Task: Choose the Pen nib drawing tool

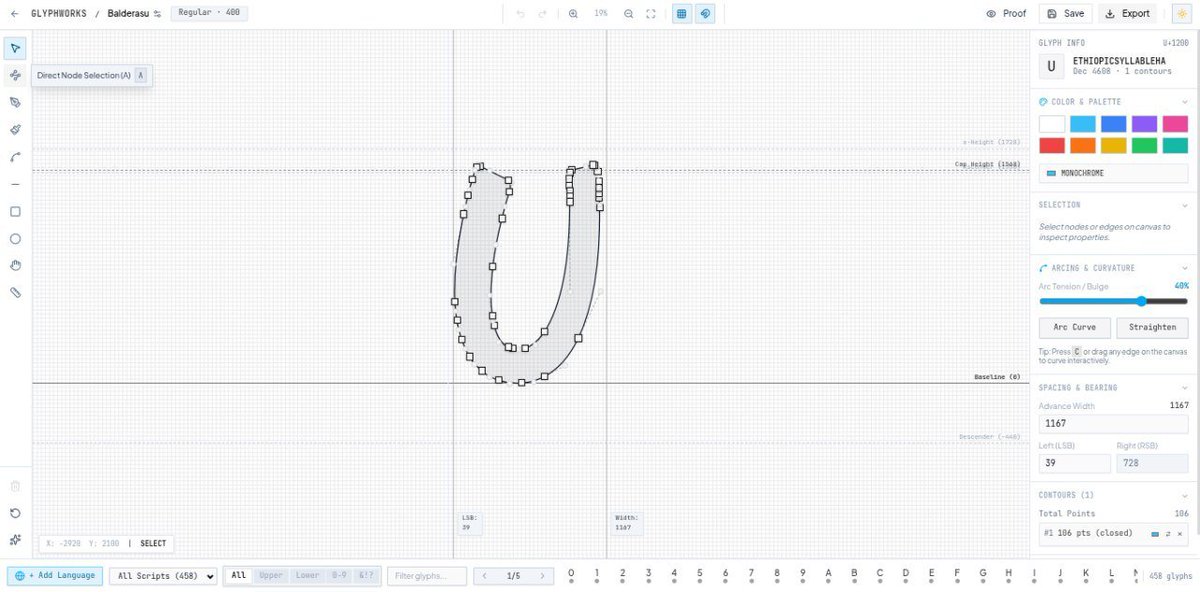Action: (x=15, y=102)
